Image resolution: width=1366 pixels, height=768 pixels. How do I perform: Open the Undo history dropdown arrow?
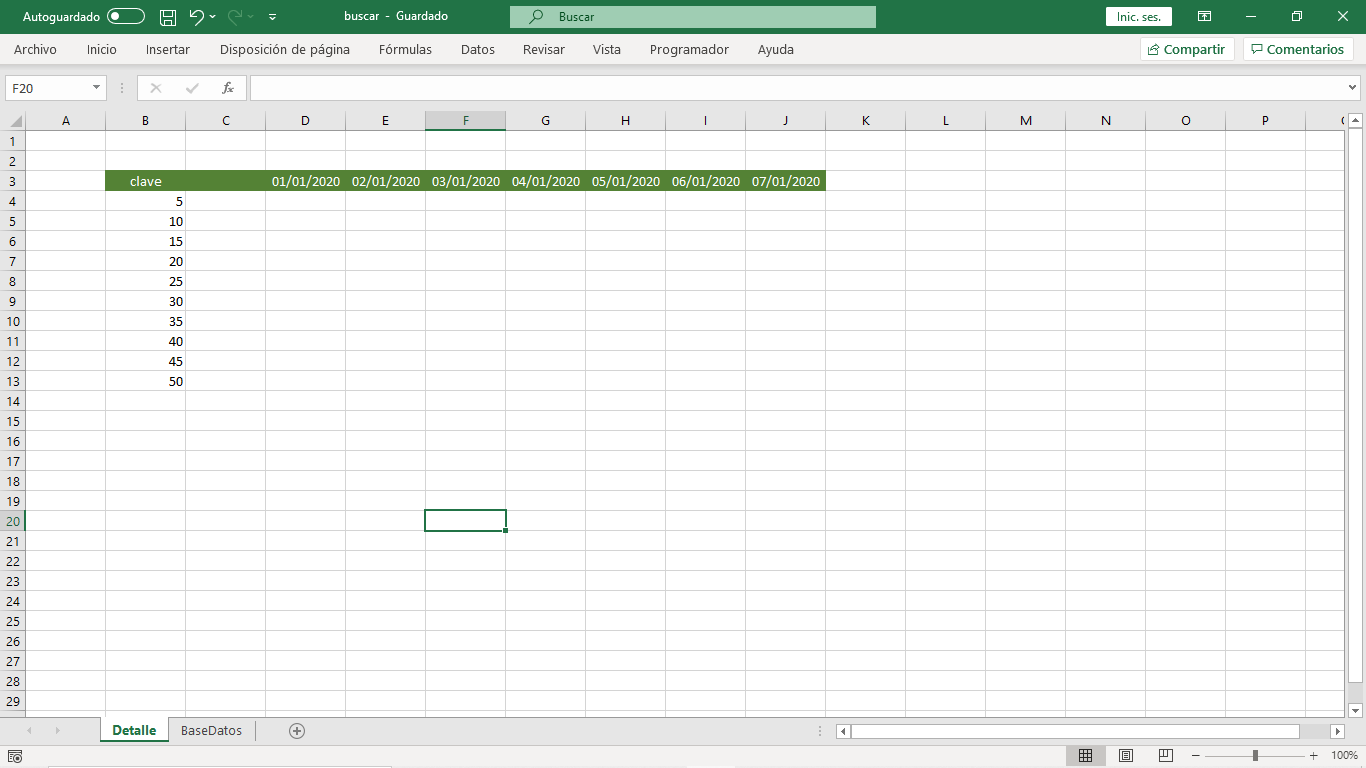[x=213, y=17]
